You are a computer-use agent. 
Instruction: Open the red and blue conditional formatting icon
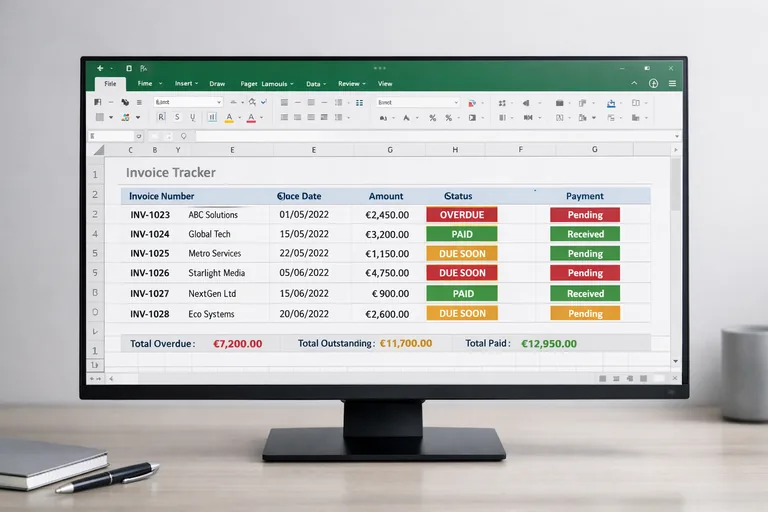[x=472, y=103]
